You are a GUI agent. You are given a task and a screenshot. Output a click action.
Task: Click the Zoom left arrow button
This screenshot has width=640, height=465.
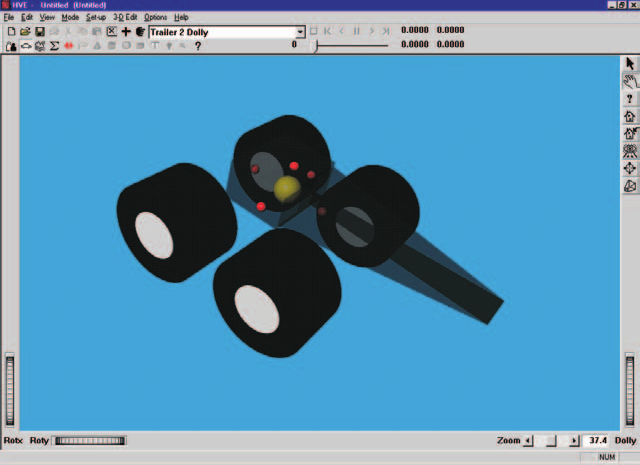point(528,441)
